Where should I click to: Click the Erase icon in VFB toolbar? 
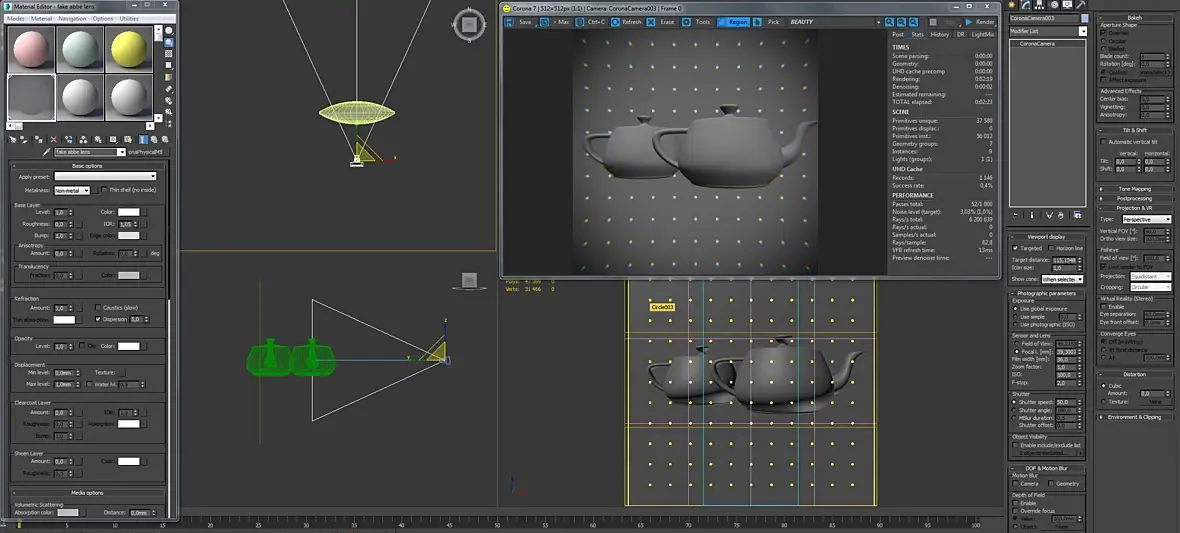coord(662,22)
